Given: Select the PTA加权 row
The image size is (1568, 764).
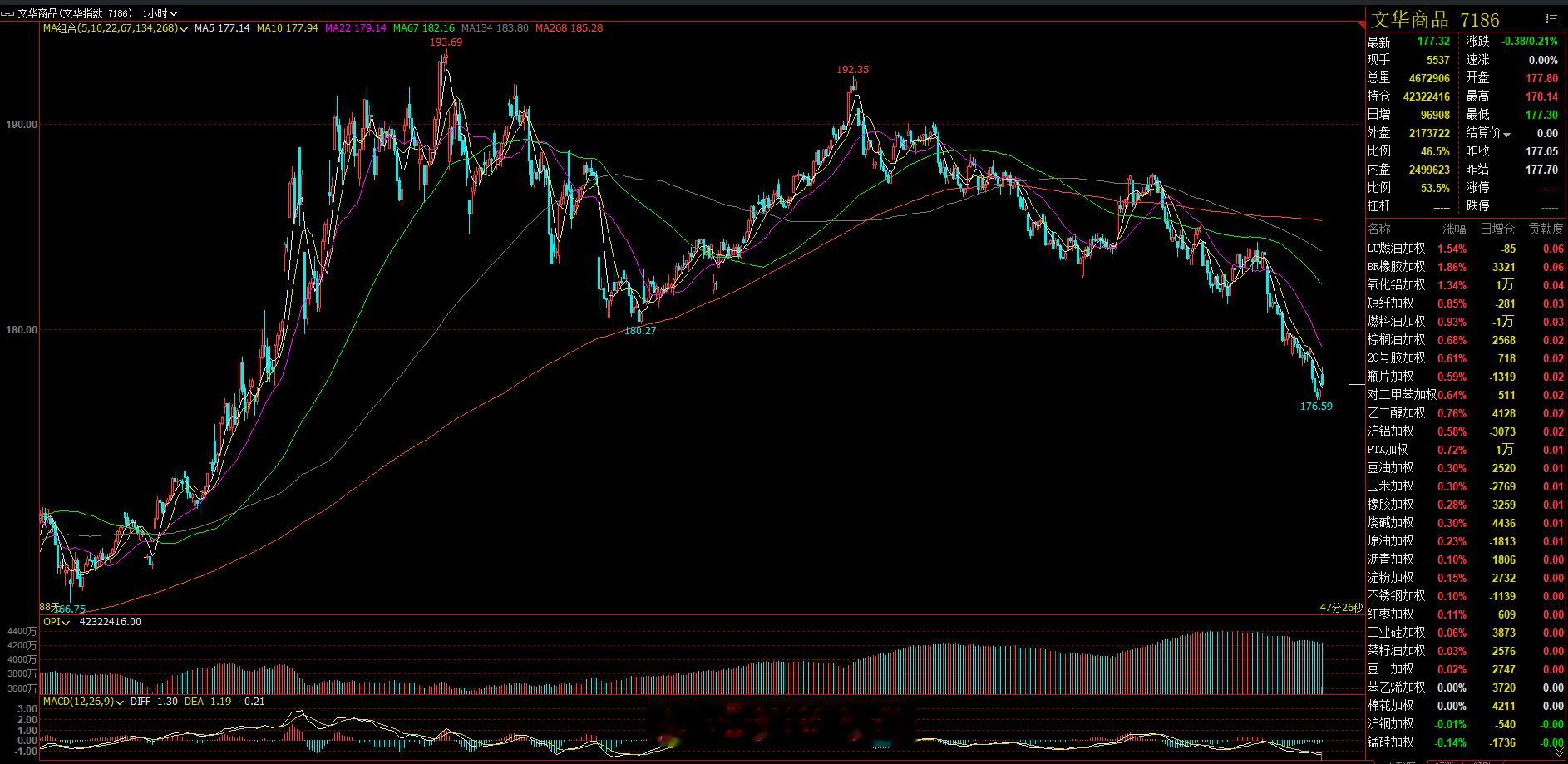Looking at the screenshot, I should 1466,450.
